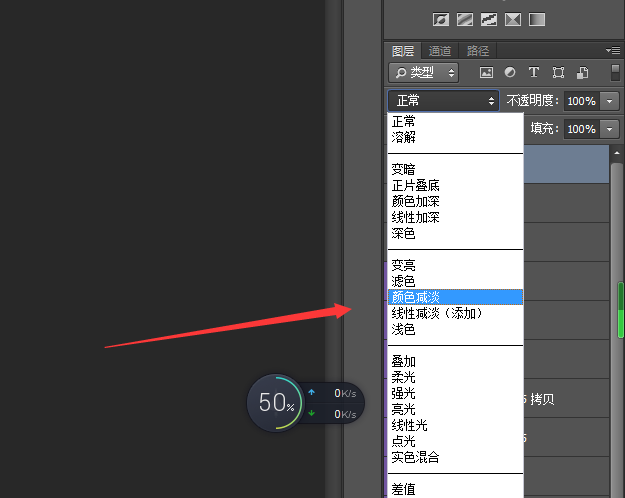Select 变暗 blend mode
Viewport: 625px width, 498px height.
(455, 169)
